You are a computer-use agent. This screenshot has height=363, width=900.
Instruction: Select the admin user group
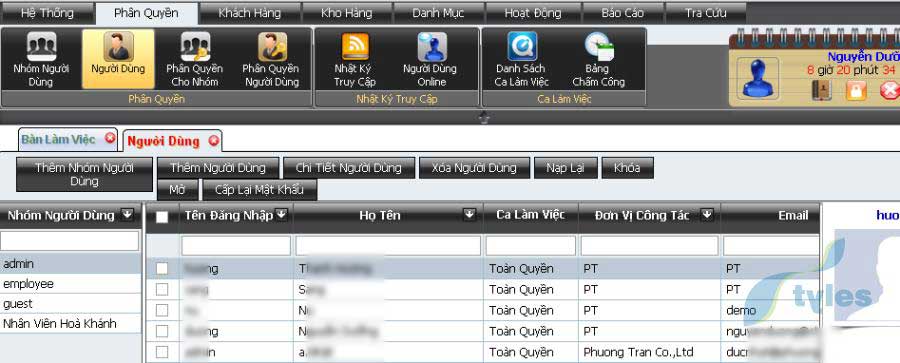(70, 264)
